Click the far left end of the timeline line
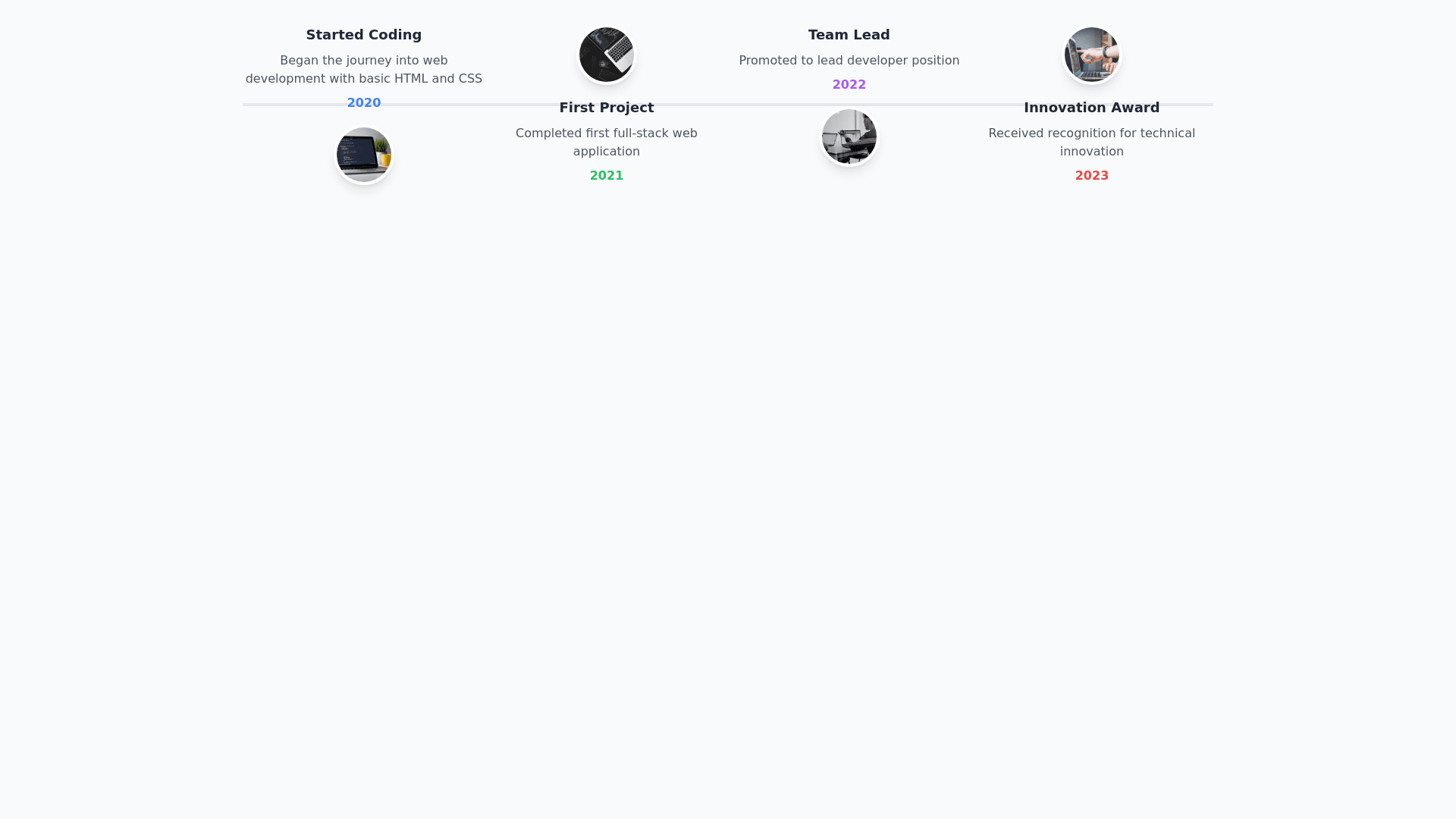Viewport: 1456px width, 819px height. pos(246,105)
